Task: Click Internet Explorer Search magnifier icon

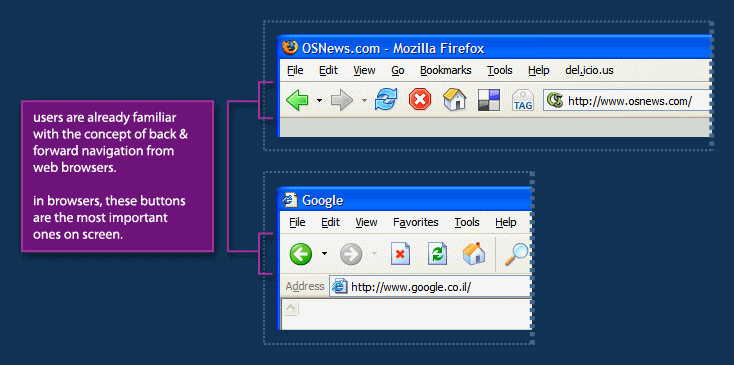Action: pos(516,255)
